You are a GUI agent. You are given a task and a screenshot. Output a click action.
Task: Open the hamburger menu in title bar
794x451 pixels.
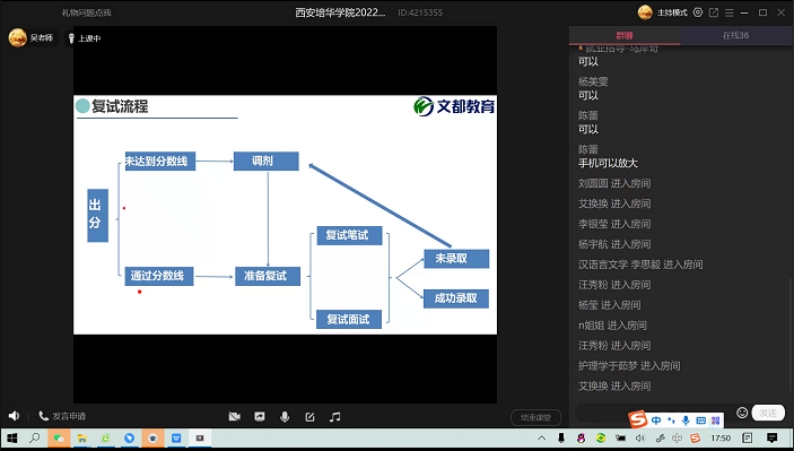pos(728,13)
